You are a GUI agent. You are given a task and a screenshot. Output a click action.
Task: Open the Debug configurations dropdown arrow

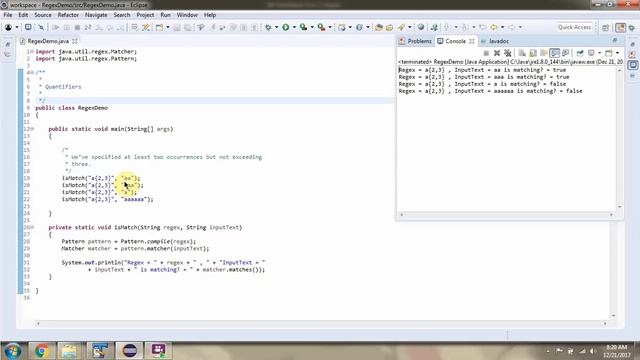(276, 27)
